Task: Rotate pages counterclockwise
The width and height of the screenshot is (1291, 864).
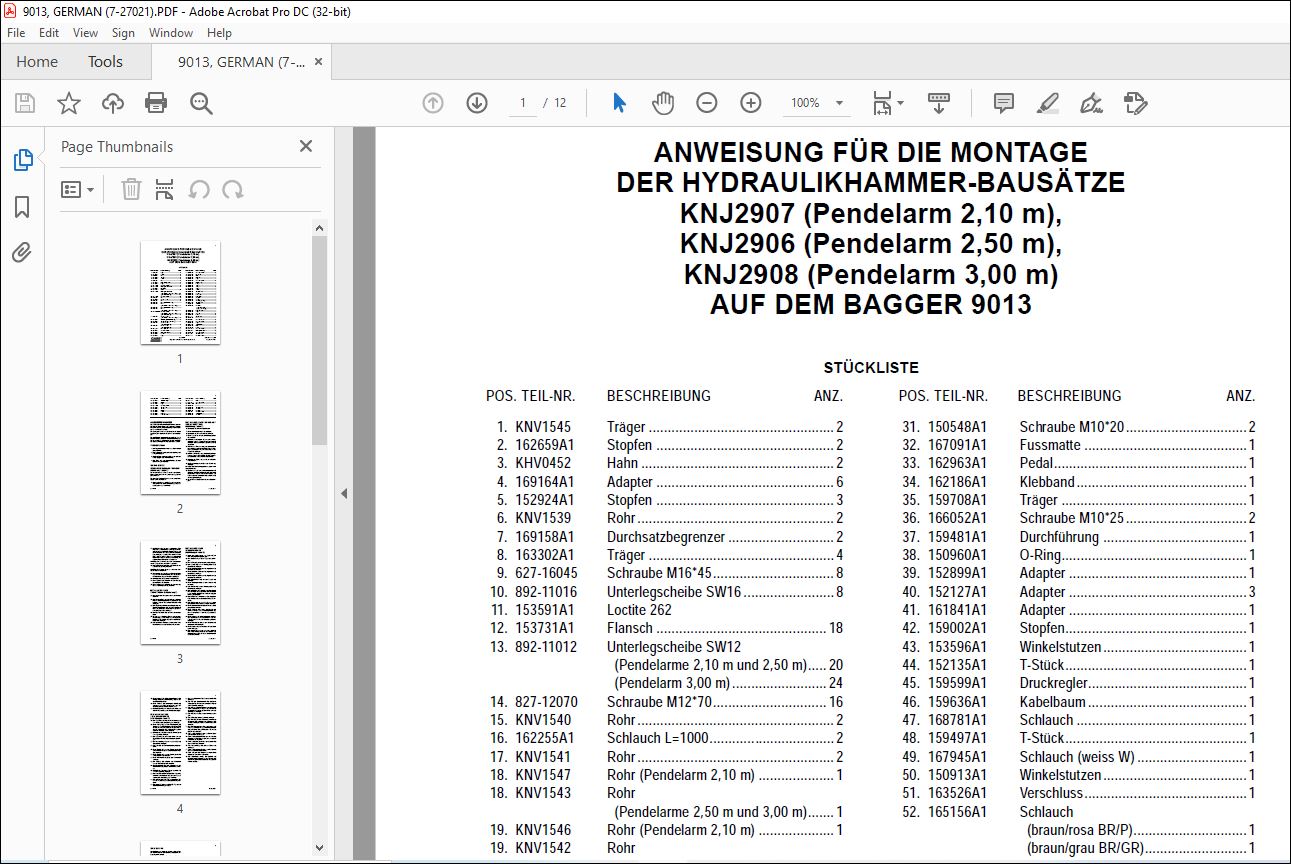Action: [x=199, y=189]
